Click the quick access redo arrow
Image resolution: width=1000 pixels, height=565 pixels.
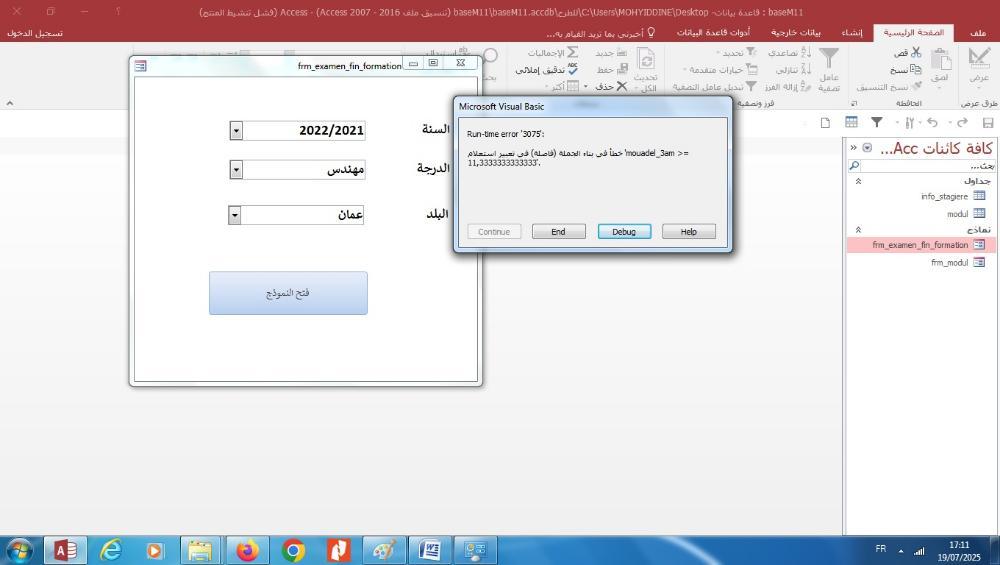(962, 122)
